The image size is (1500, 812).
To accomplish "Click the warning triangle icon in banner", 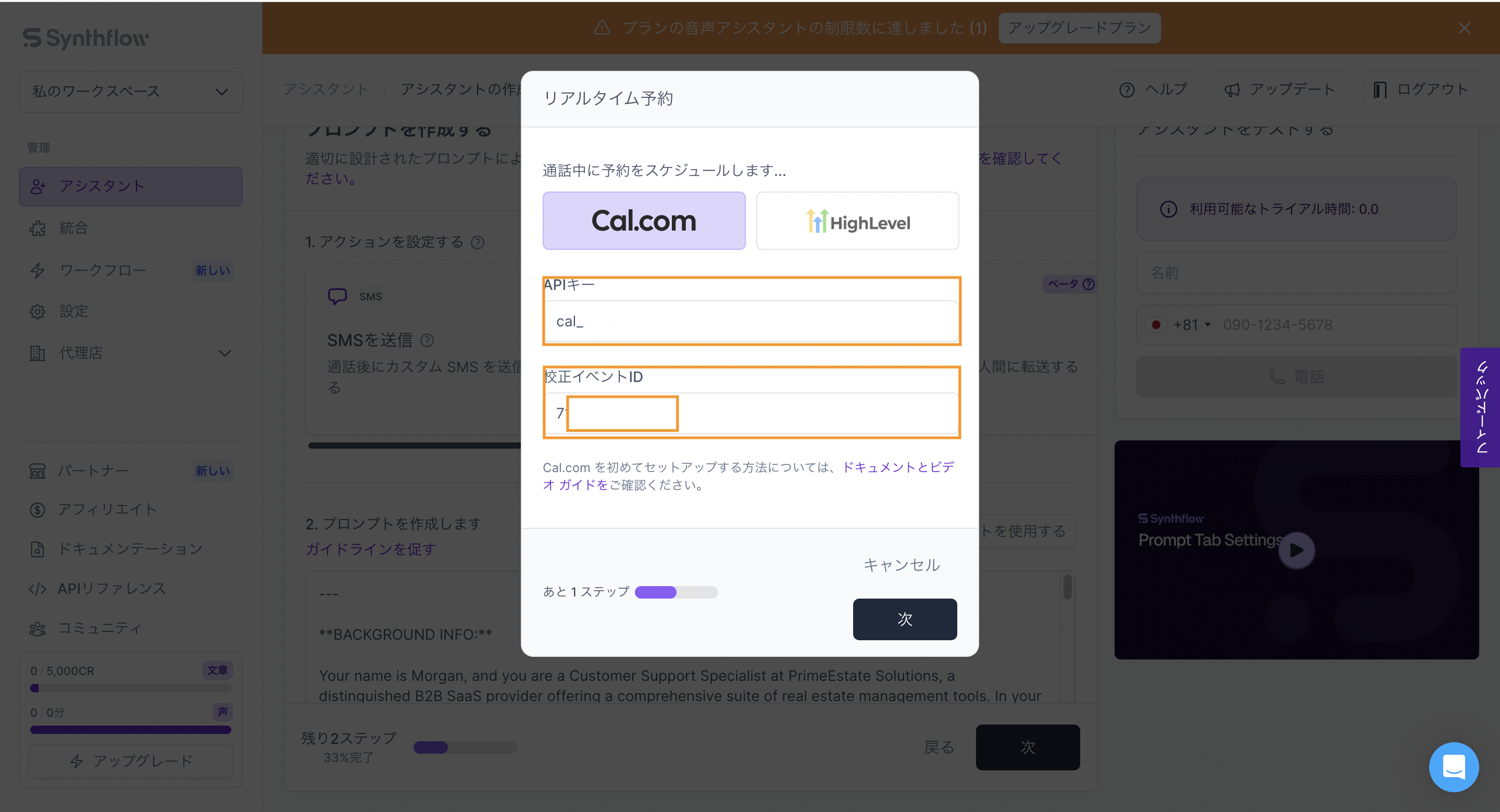I will 602,28.
